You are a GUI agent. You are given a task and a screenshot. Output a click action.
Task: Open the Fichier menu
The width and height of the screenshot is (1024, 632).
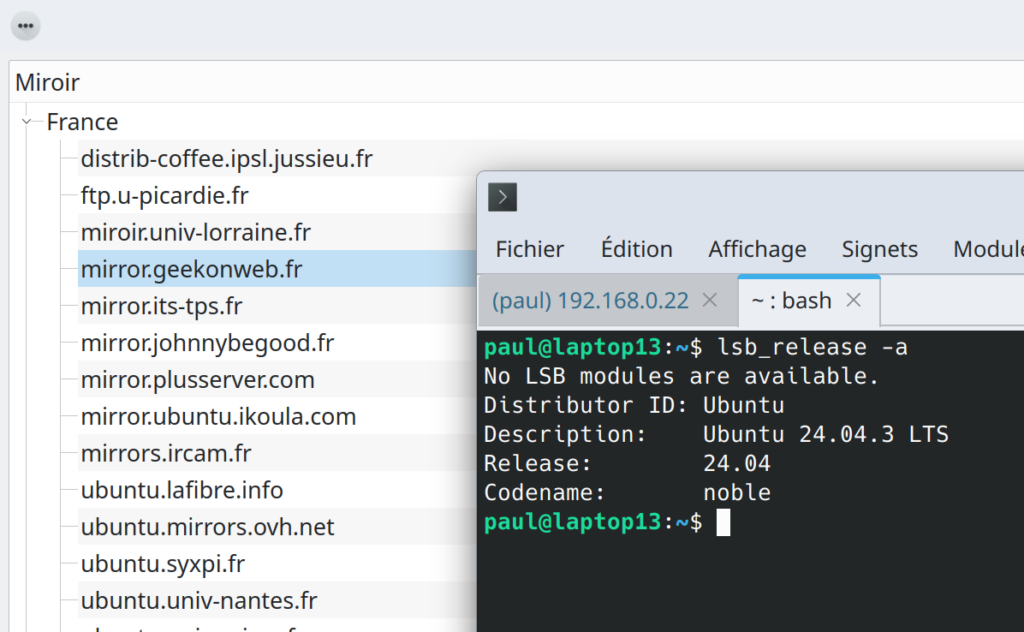[x=529, y=249]
